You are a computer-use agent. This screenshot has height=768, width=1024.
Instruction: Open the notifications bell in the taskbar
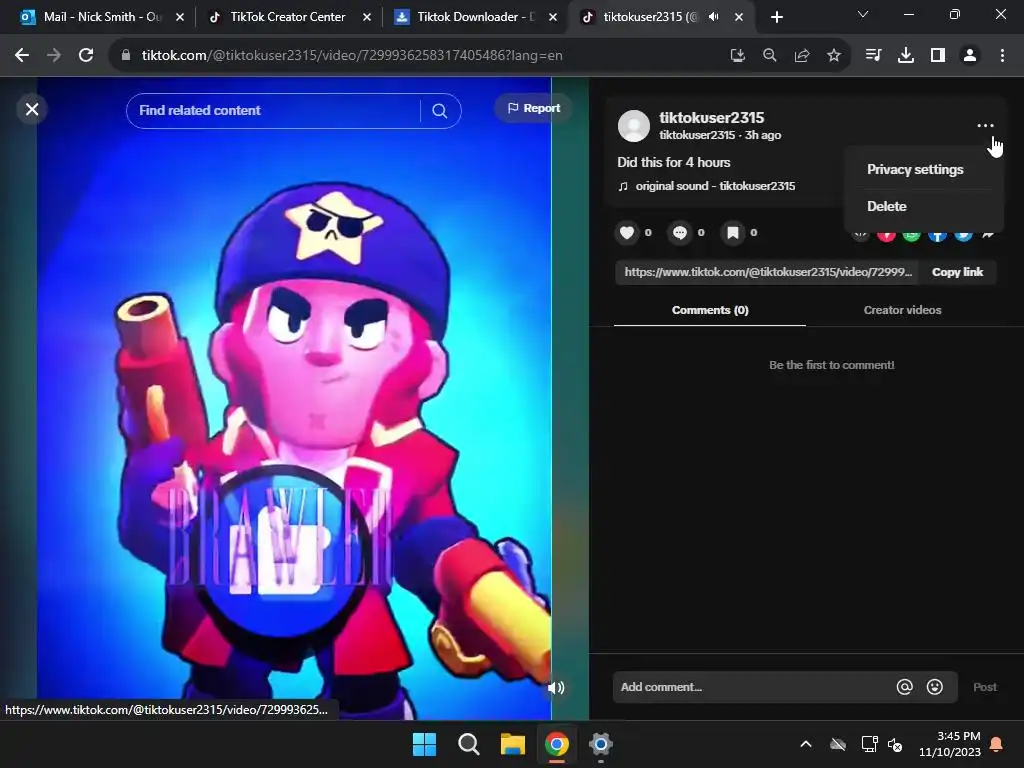[997, 744]
